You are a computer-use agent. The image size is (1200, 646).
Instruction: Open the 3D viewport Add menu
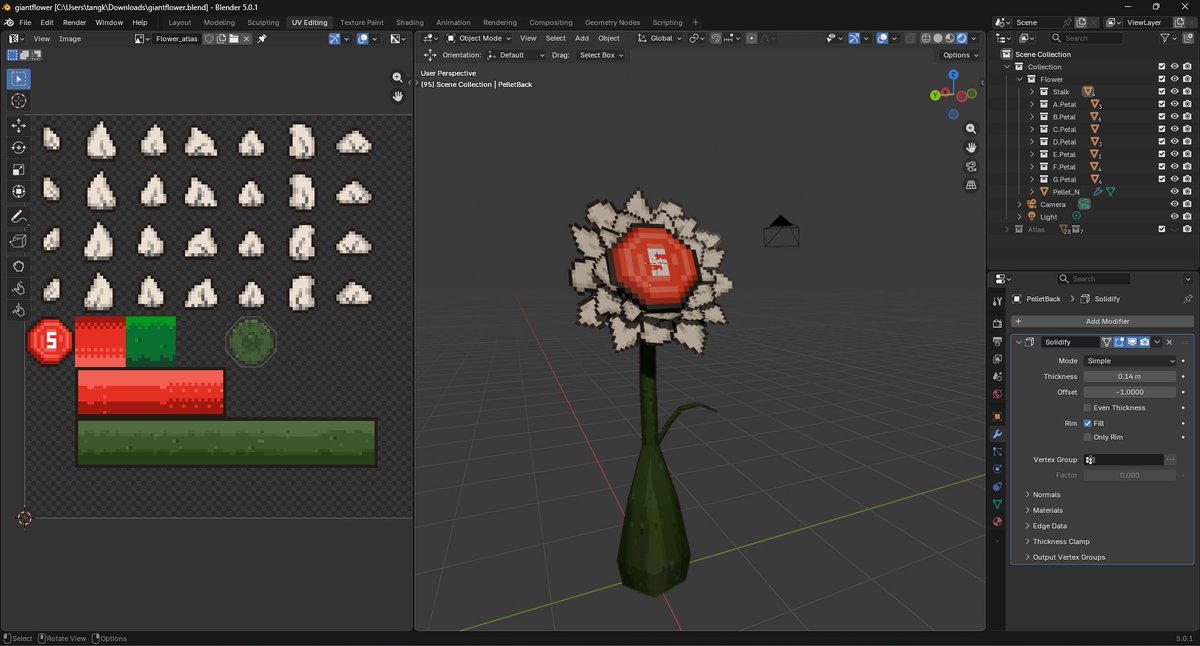[x=581, y=39]
